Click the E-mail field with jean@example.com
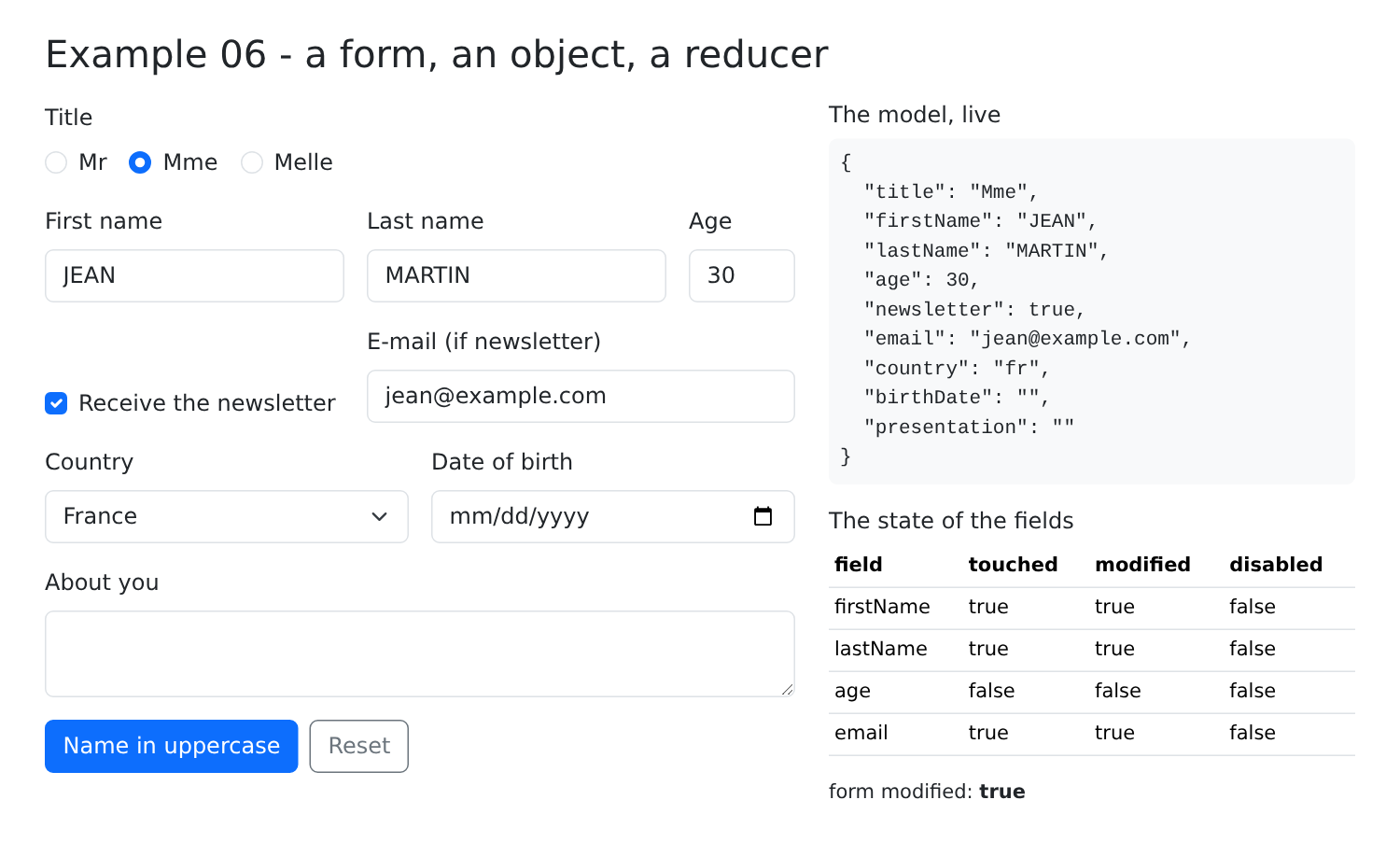The height and width of the screenshot is (842, 1400). (581, 396)
